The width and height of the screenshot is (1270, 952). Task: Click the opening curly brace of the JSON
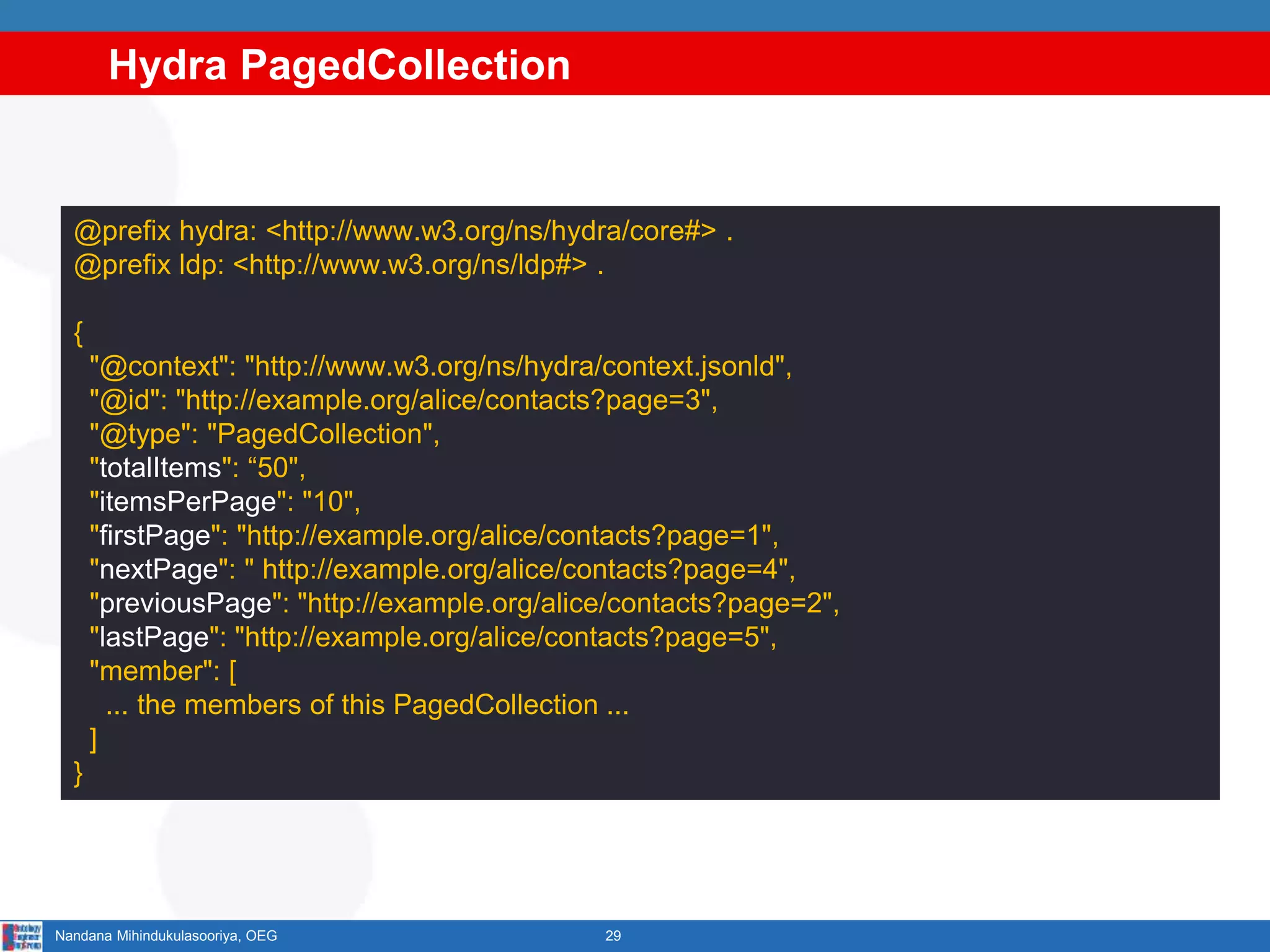coord(78,333)
